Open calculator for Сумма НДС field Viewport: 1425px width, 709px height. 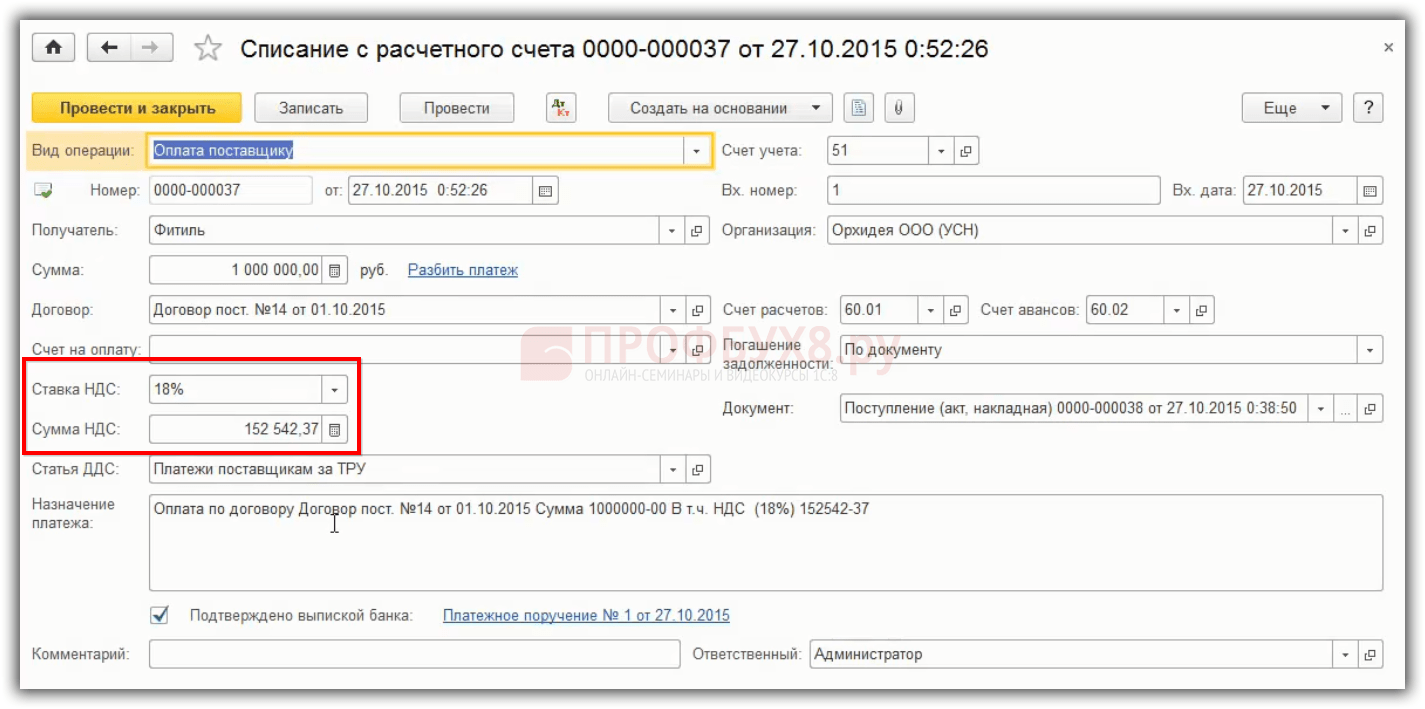pos(335,430)
